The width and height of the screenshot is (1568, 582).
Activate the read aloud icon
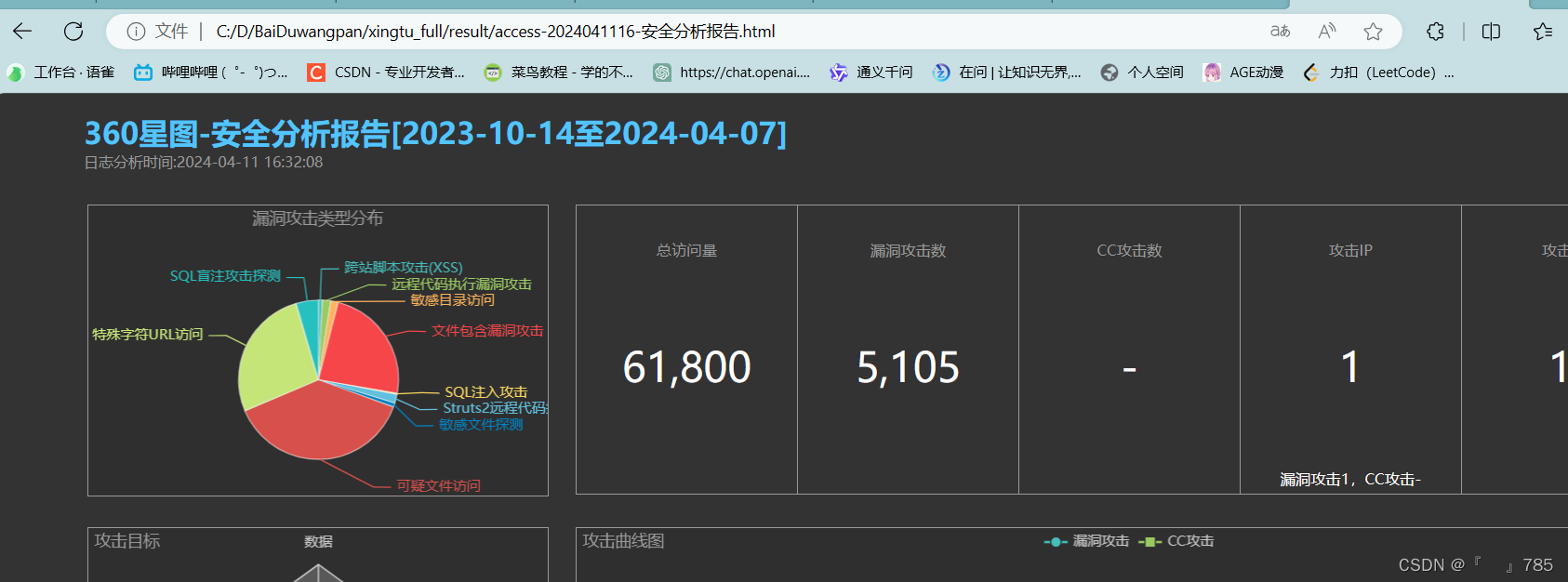click(1327, 32)
